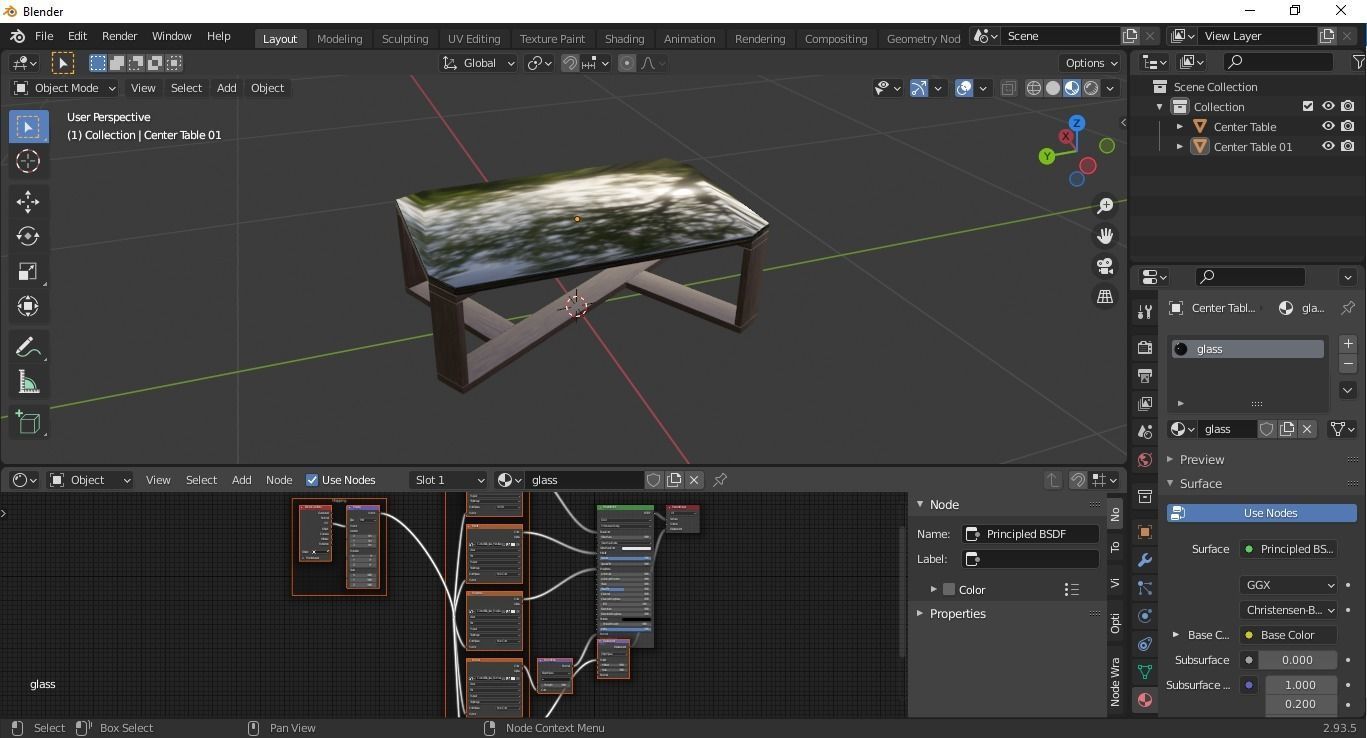Remove the selected material slot
Screen dimensions: 1367x738
click(x=1348, y=364)
